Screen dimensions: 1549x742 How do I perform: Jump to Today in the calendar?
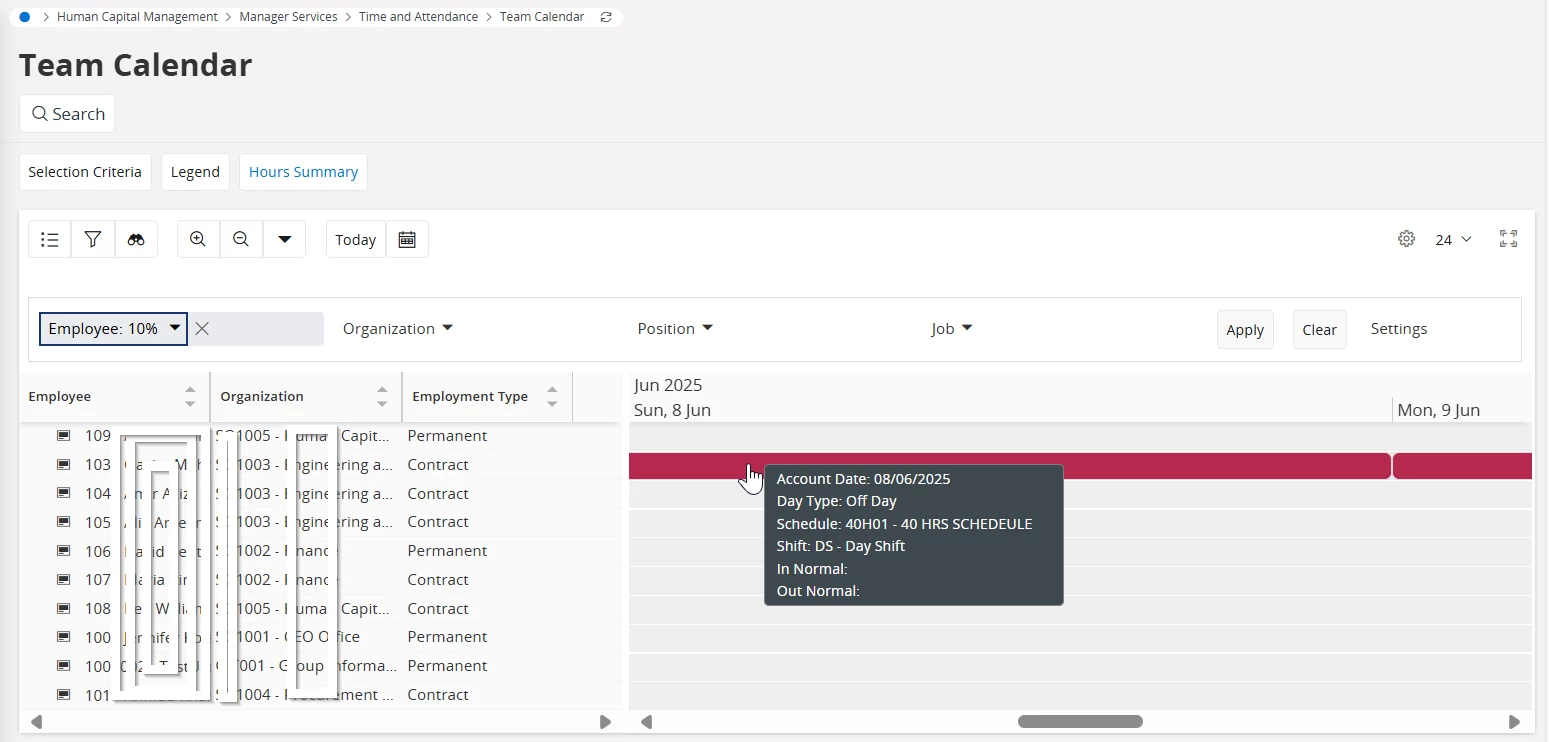[356, 239]
